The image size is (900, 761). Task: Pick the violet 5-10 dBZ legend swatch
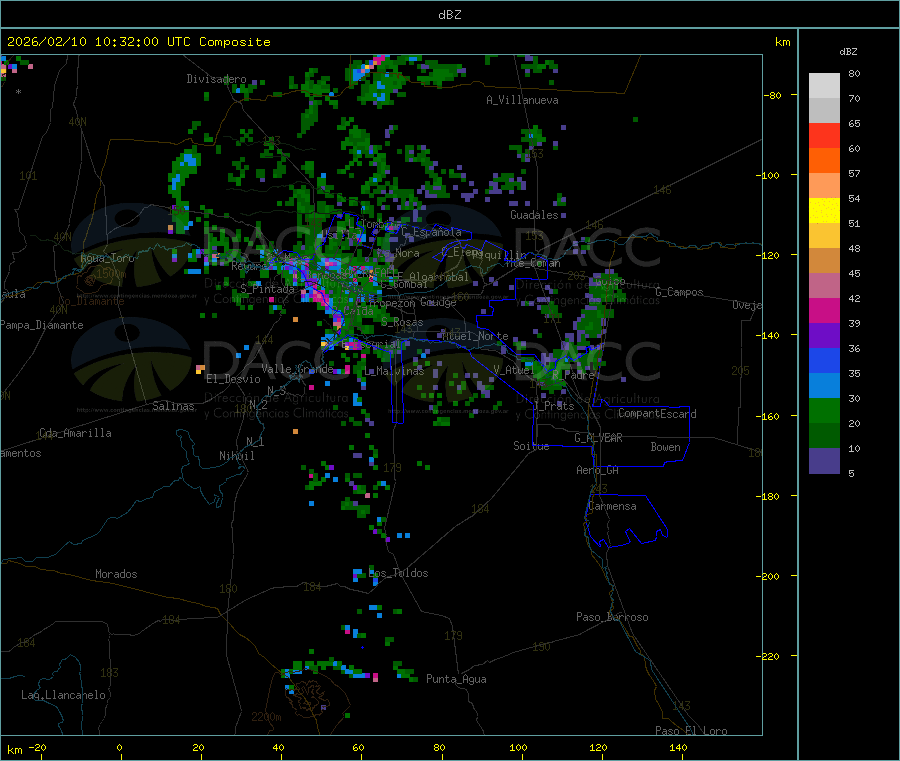(824, 461)
